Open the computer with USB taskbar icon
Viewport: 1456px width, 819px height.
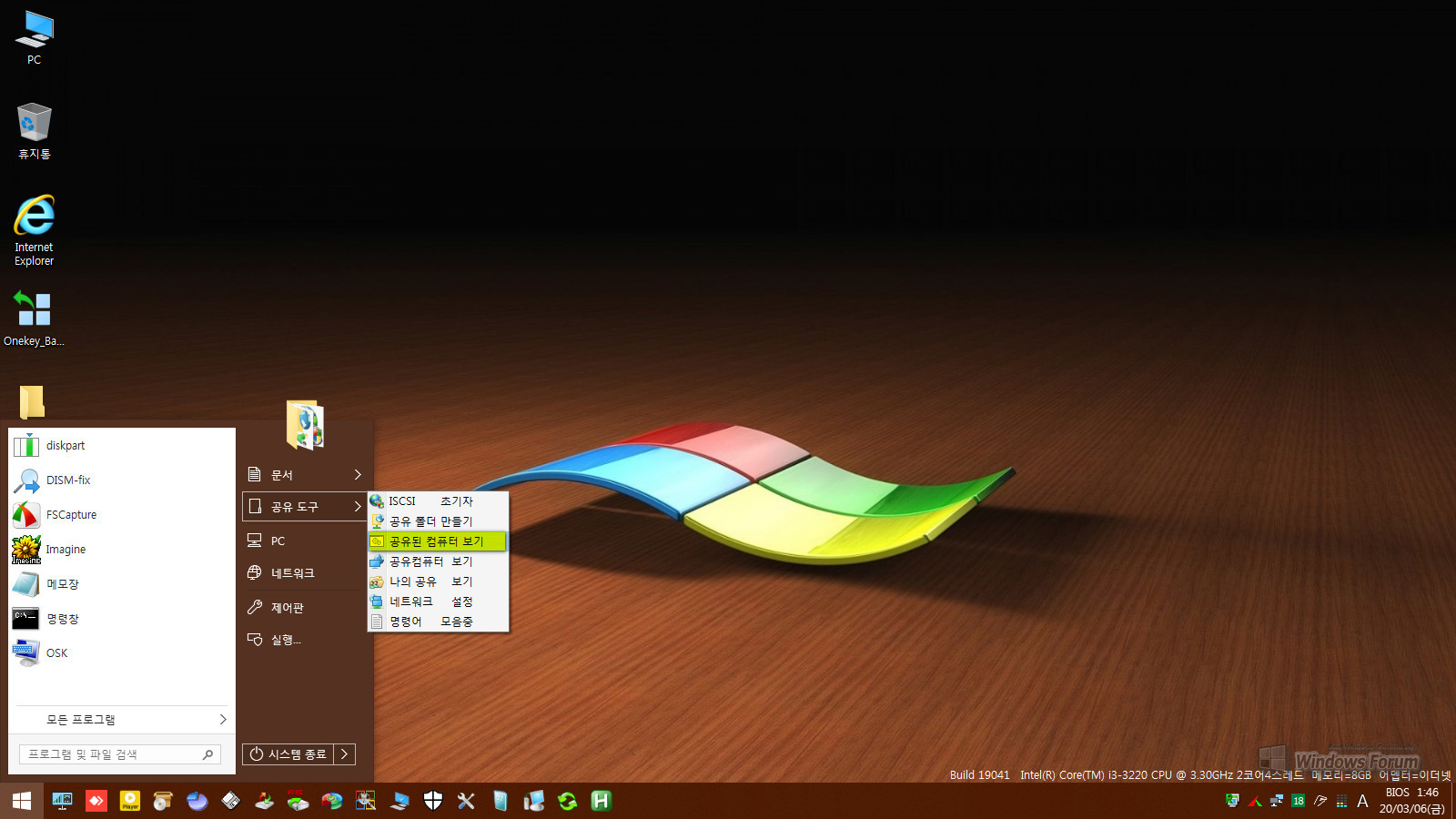coord(534,801)
